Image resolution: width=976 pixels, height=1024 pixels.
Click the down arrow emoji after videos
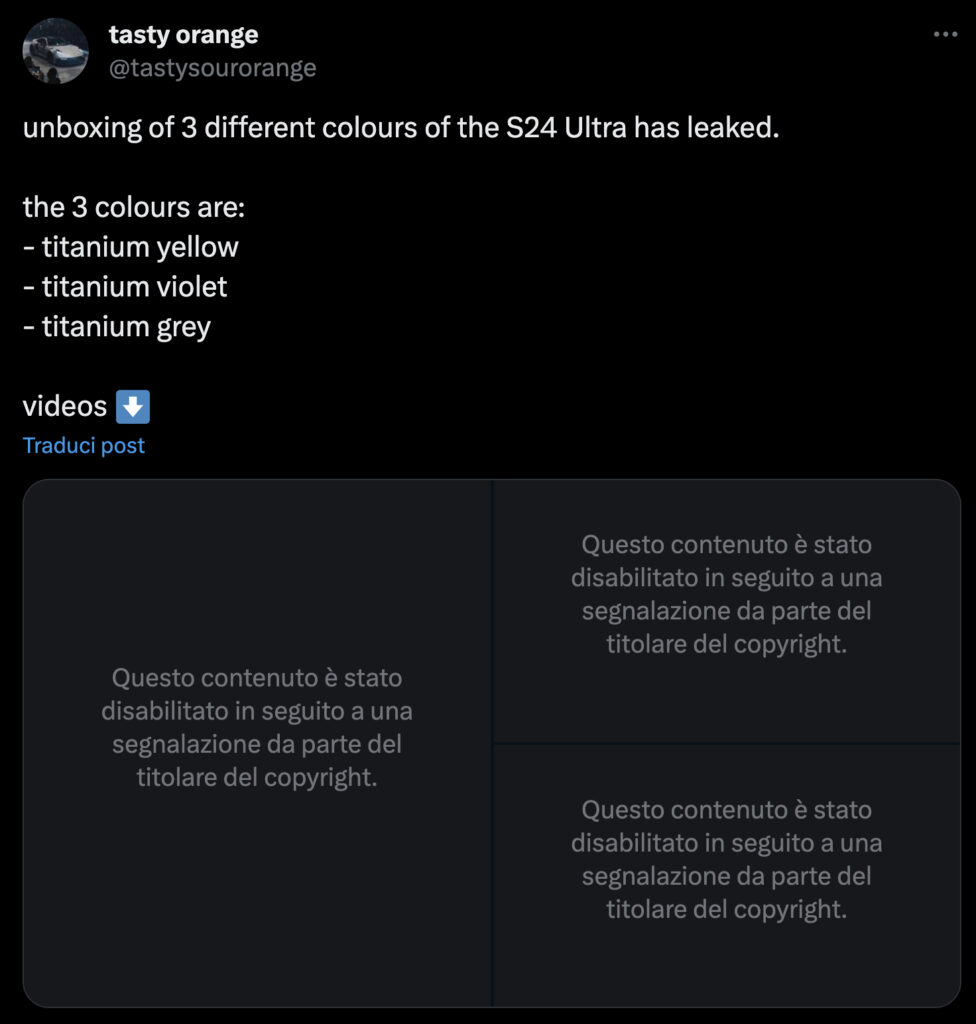tap(133, 407)
